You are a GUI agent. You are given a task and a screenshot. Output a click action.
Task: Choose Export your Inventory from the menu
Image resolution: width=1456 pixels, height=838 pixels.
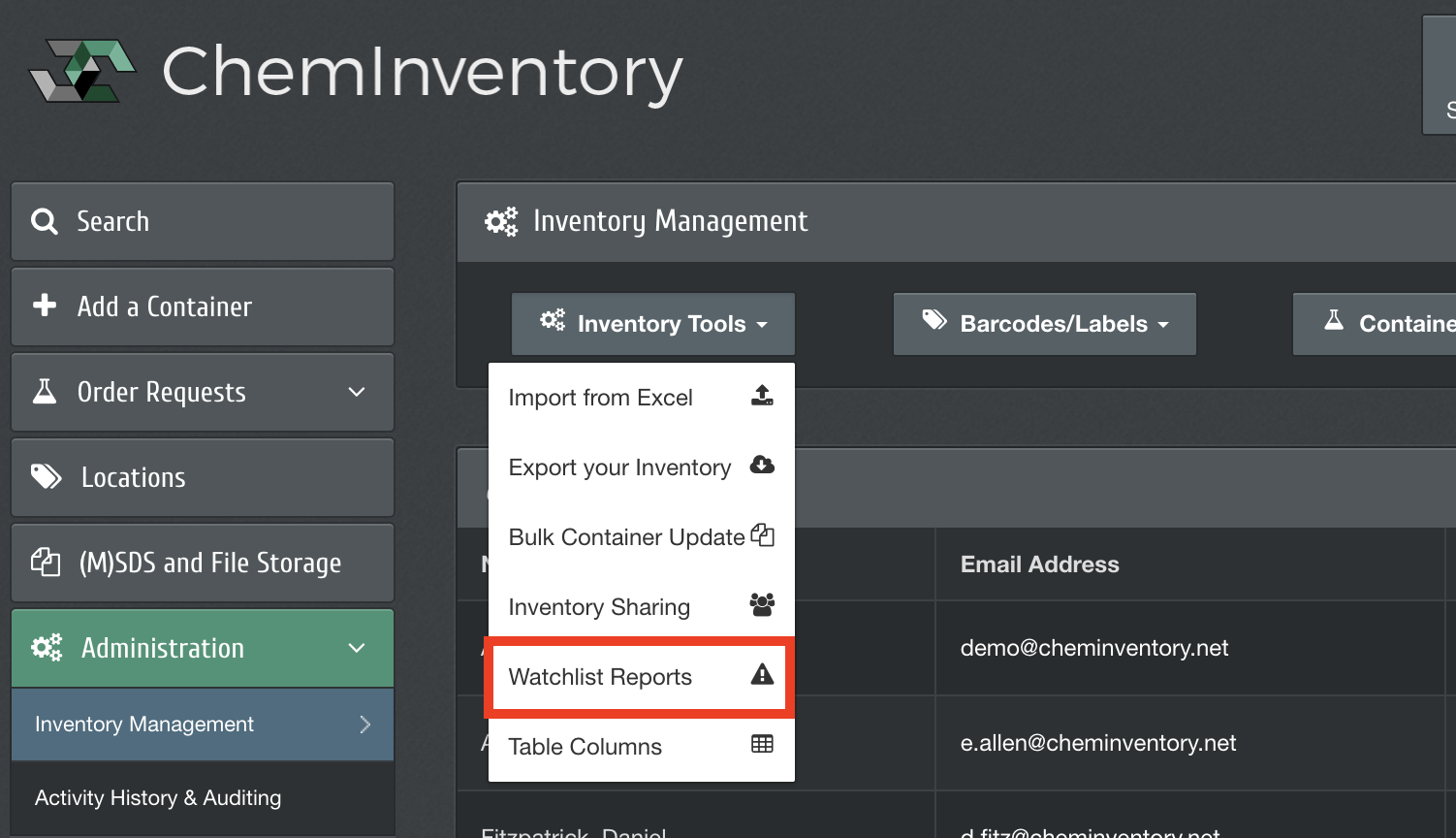click(642, 467)
